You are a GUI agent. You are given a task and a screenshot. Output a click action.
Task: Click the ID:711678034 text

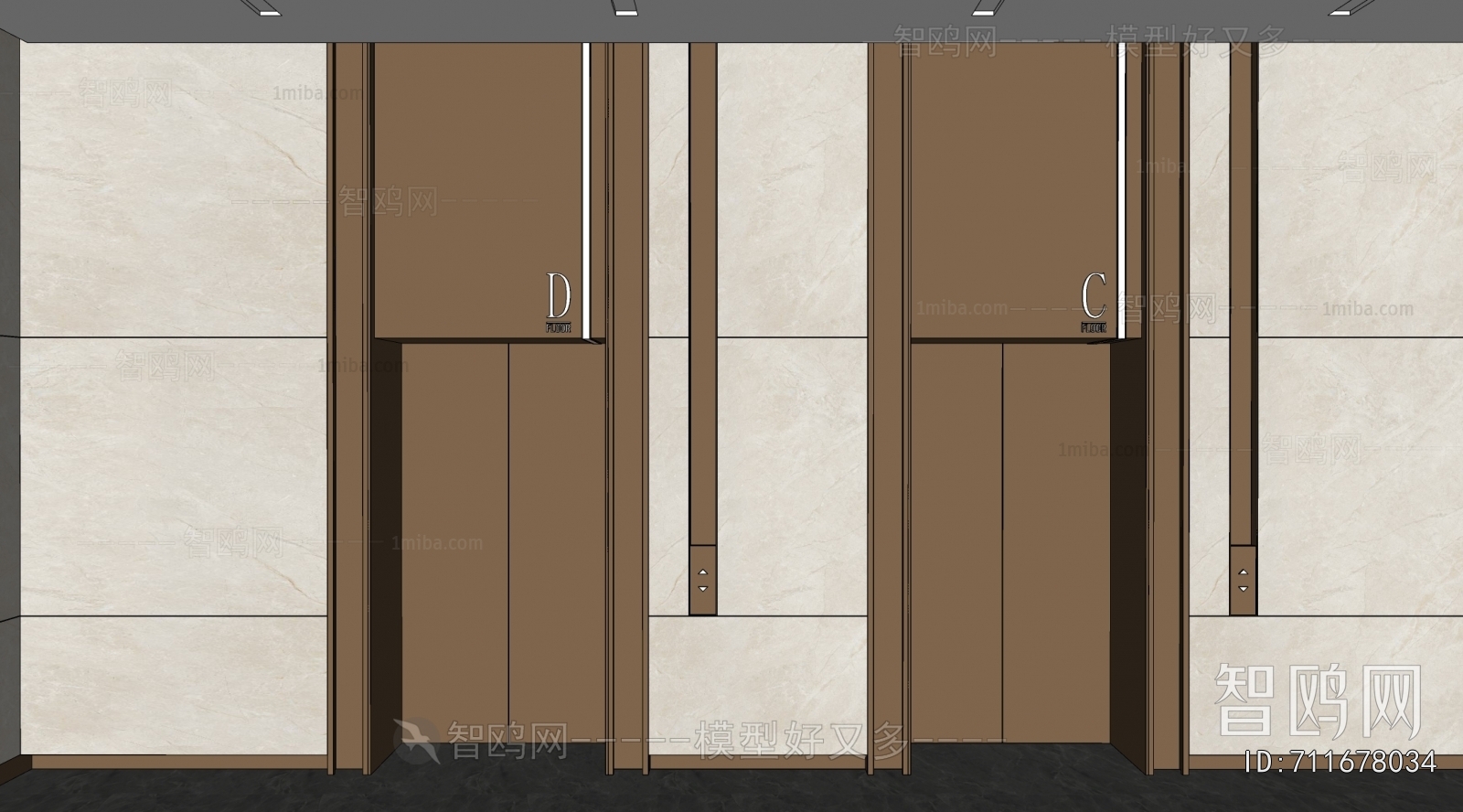pyautogui.click(x=1341, y=761)
